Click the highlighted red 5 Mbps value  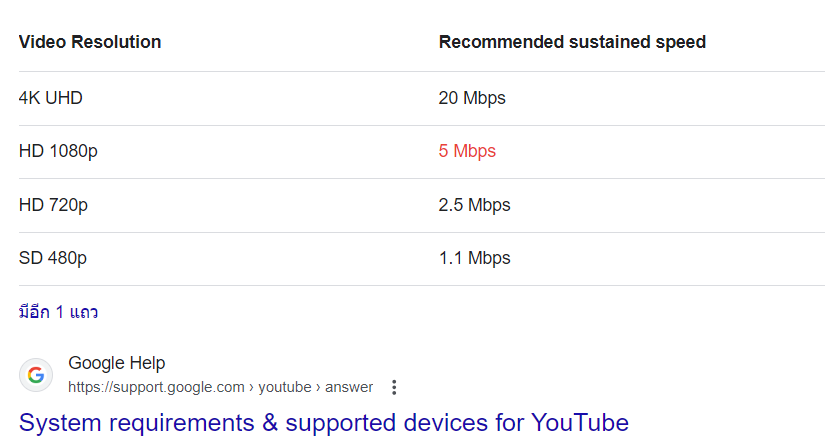pos(467,151)
